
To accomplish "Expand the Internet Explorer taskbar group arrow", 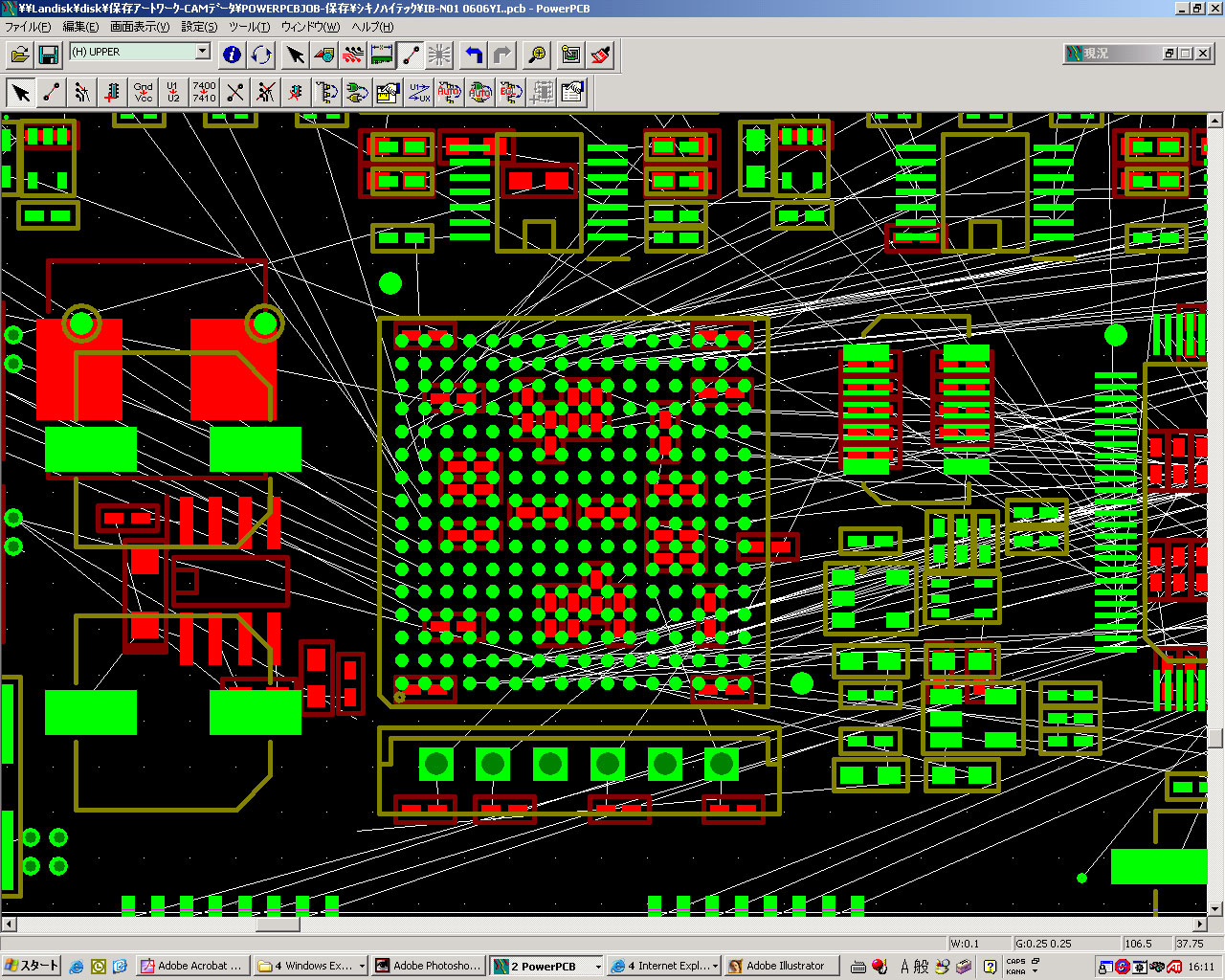I will (715, 967).
